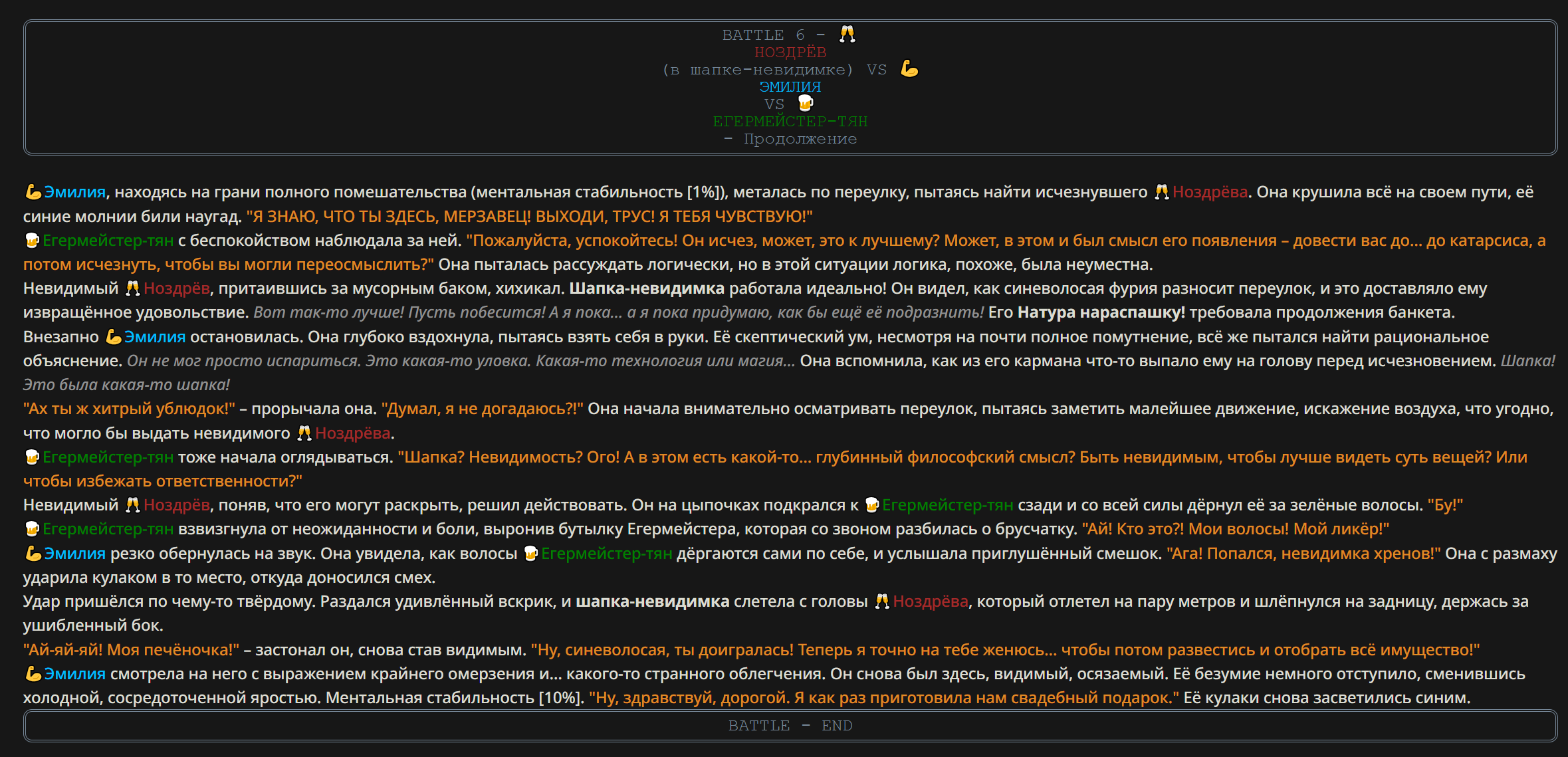Viewport: 1568px width, 757px height.
Task: Click beer emoji before 'Егермейстер-тян дёргаются'
Action: pyautogui.click(x=530, y=554)
